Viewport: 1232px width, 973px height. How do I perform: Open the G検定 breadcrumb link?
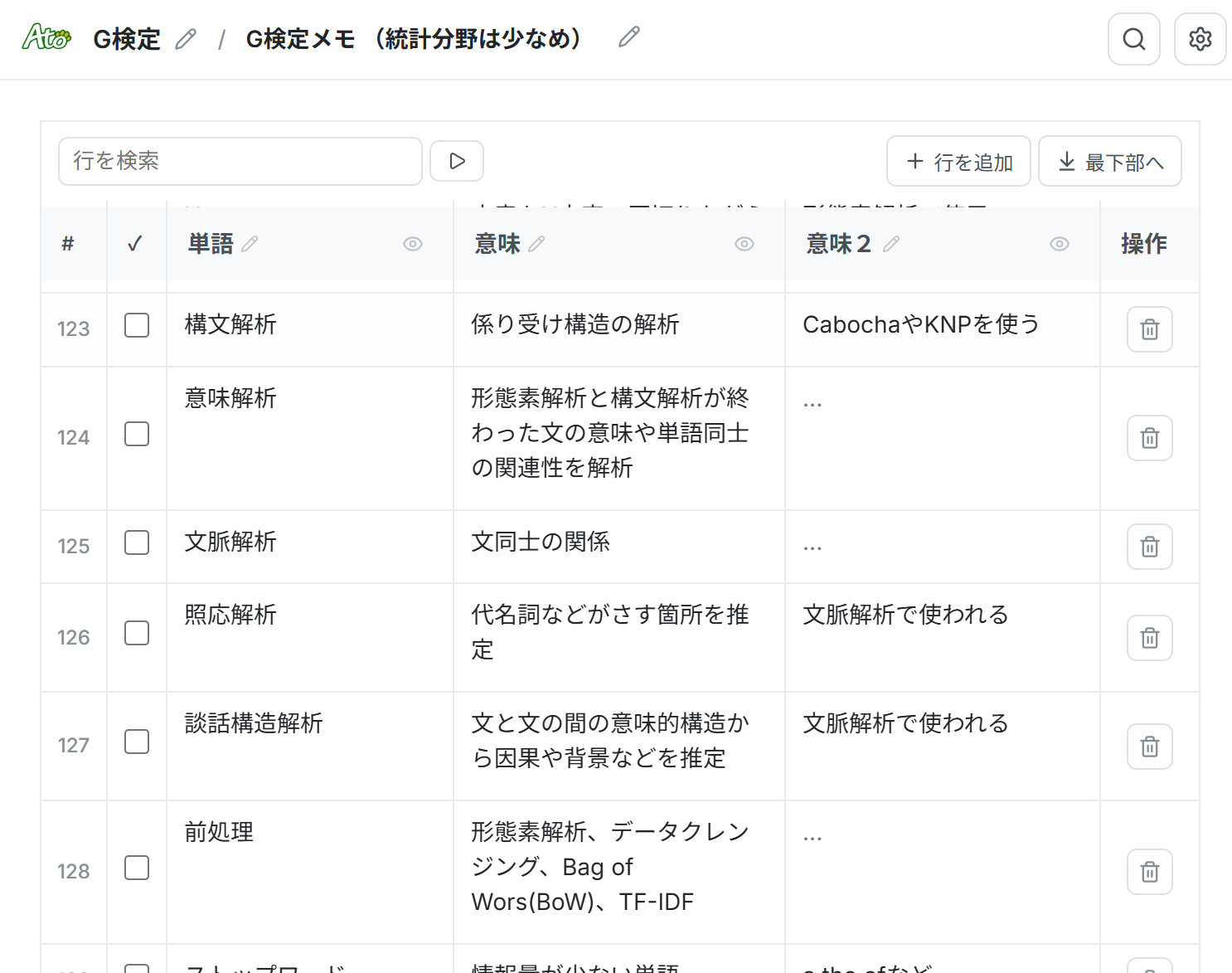tap(127, 39)
